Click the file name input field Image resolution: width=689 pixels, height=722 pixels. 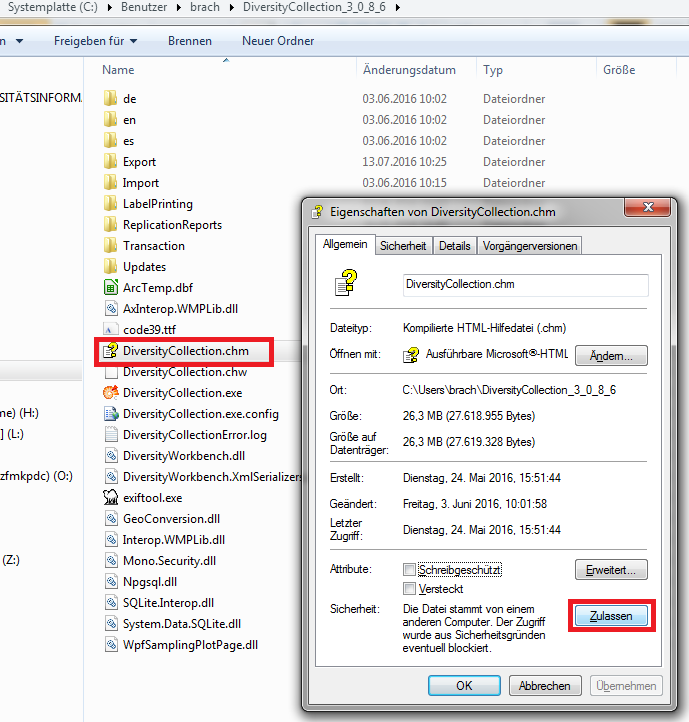(524, 285)
